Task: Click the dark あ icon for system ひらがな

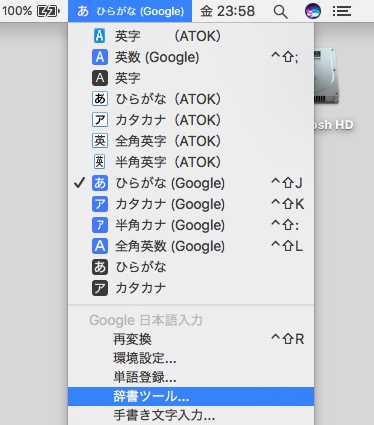Action: (100, 267)
